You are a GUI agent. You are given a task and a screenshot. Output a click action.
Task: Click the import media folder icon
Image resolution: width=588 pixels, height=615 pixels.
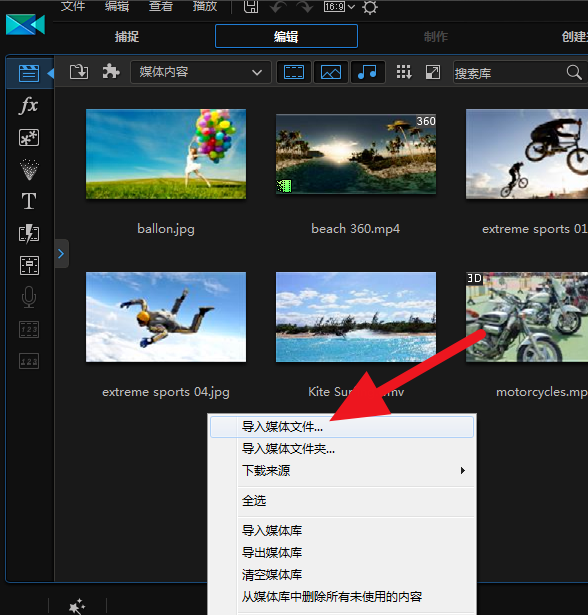coord(79,72)
